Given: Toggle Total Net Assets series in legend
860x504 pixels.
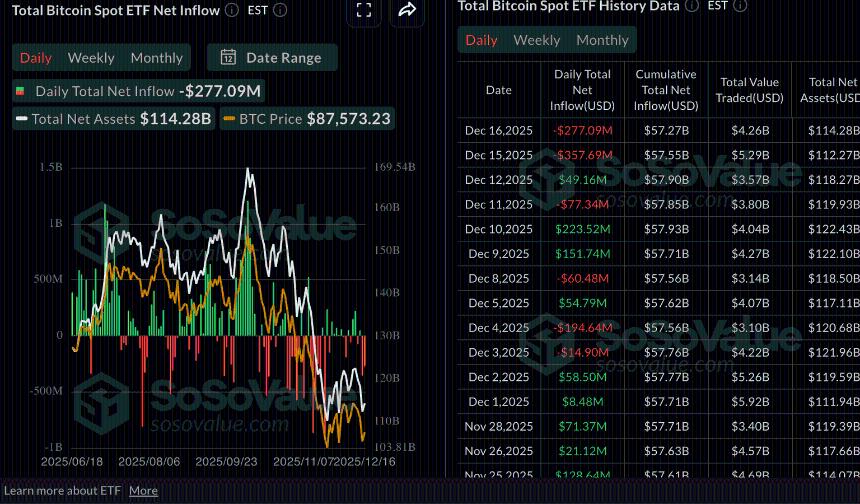Looking at the screenshot, I should pyautogui.click(x=113, y=119).
